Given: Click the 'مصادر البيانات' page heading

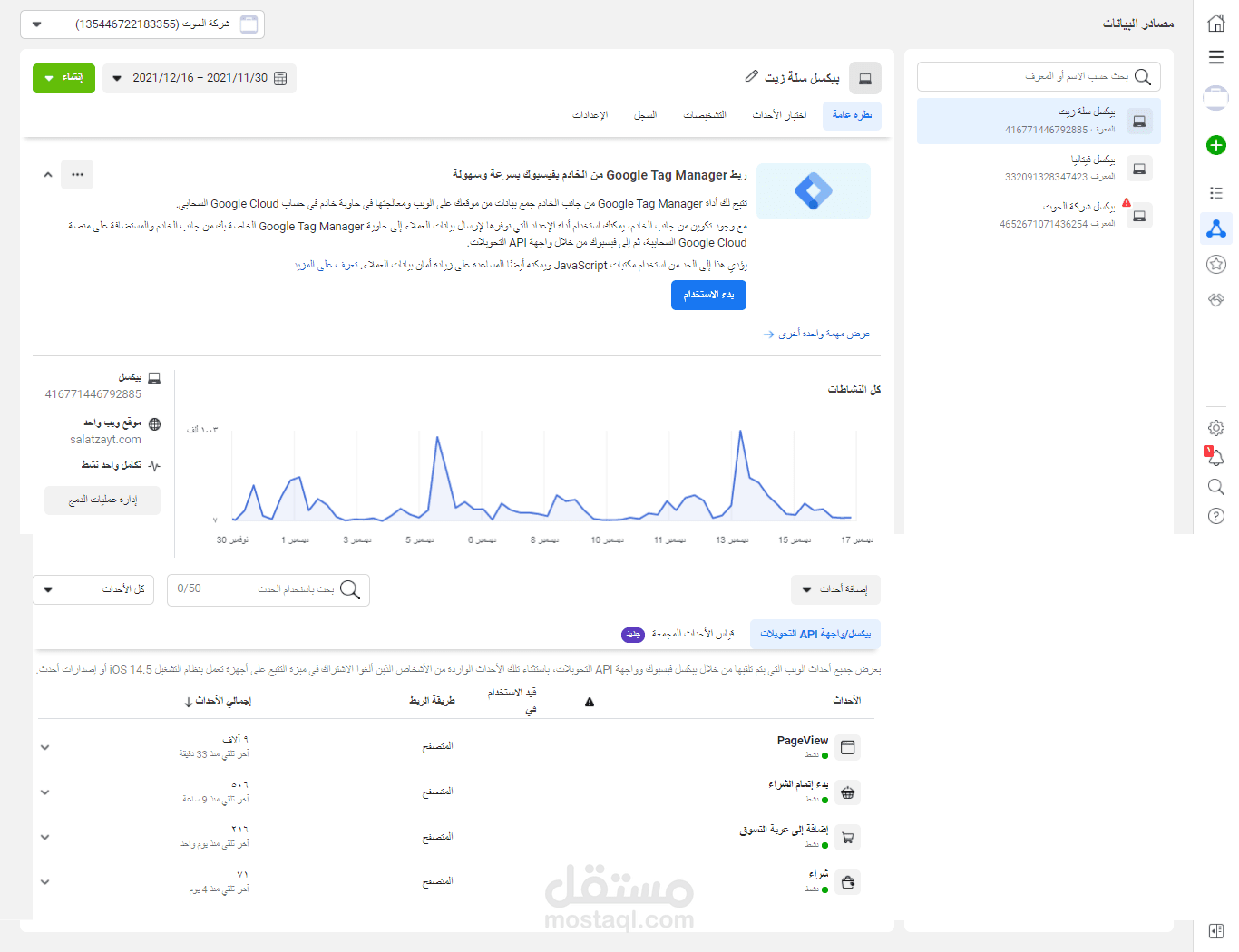Looking at the screenshot, I should 1138,24.
